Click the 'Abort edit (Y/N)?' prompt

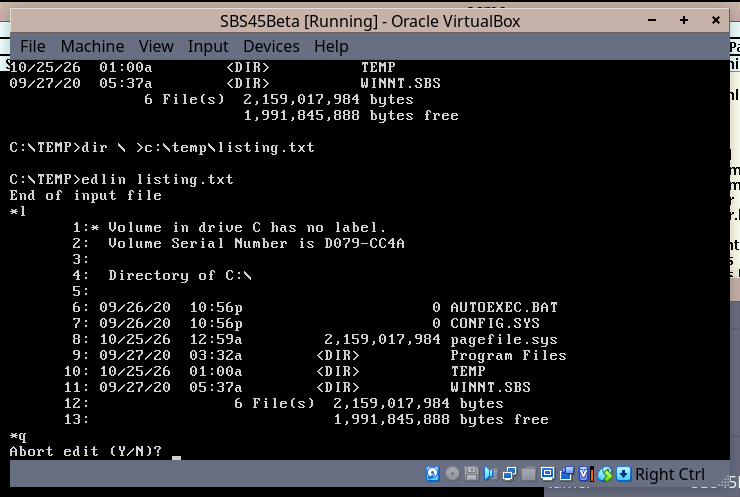(85, 451)
